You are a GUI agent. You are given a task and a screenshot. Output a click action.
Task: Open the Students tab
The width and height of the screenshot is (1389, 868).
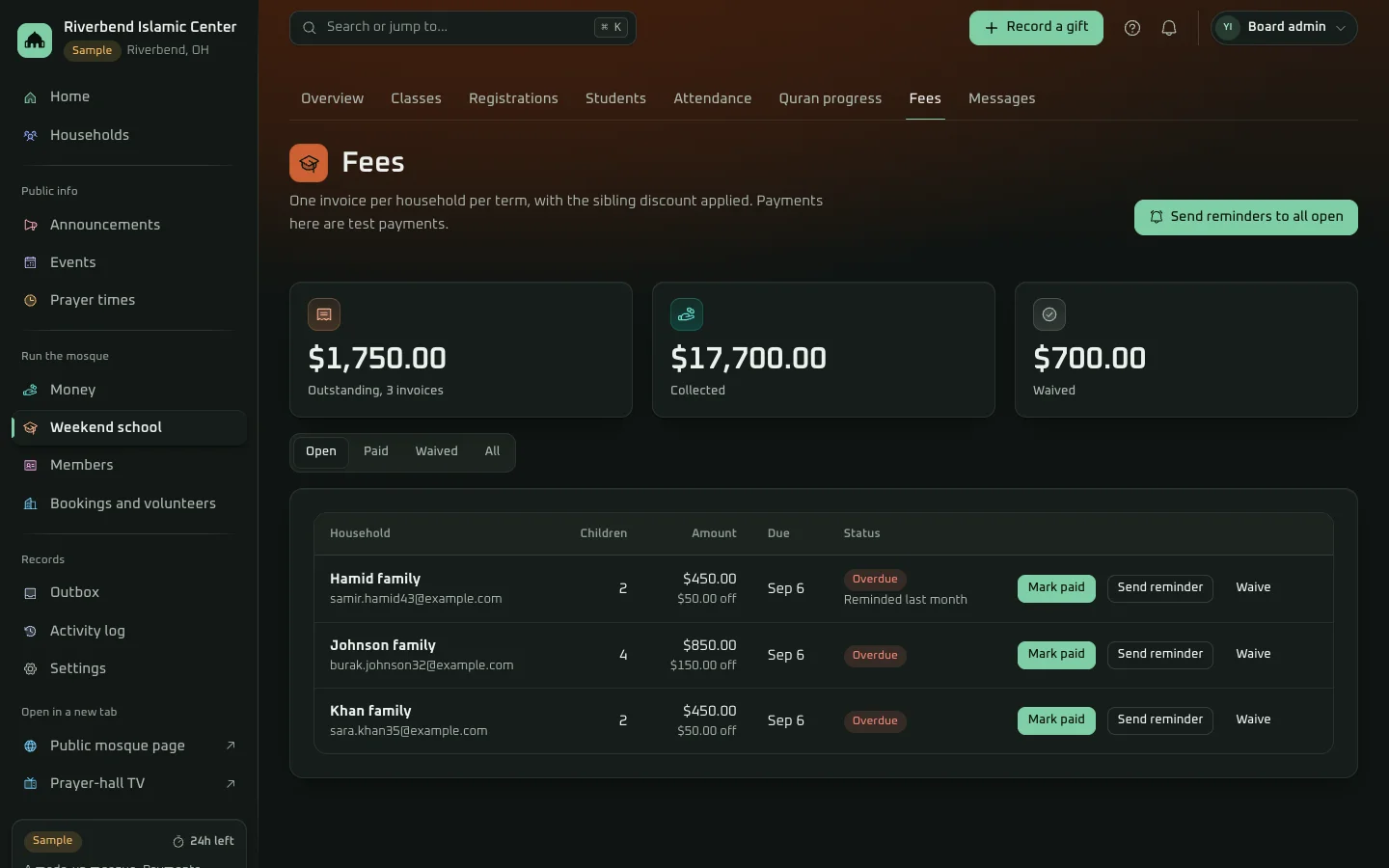pos(615,98)
